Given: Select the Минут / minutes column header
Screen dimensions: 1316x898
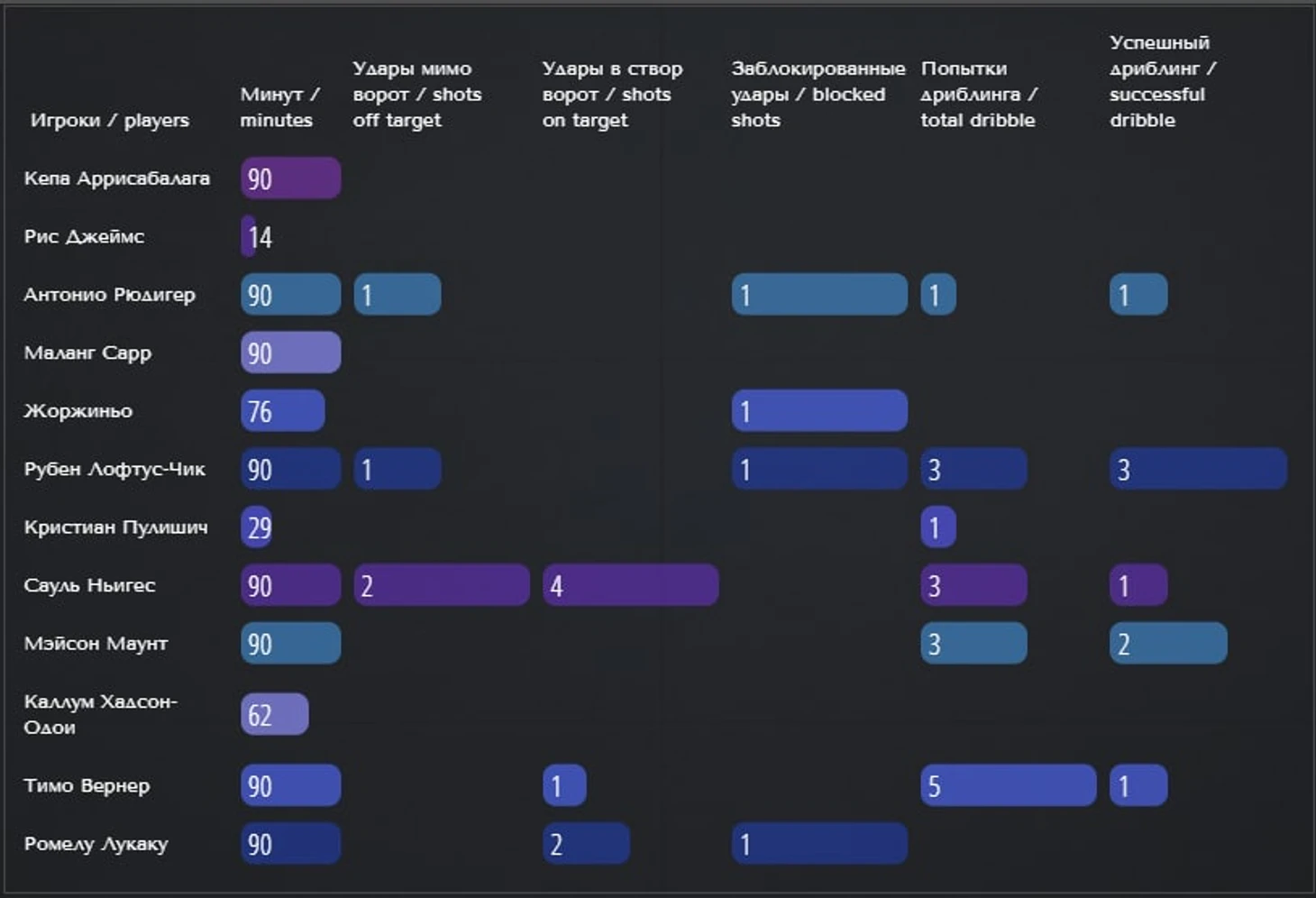Looking at the screenshot, I should [279, 107].
